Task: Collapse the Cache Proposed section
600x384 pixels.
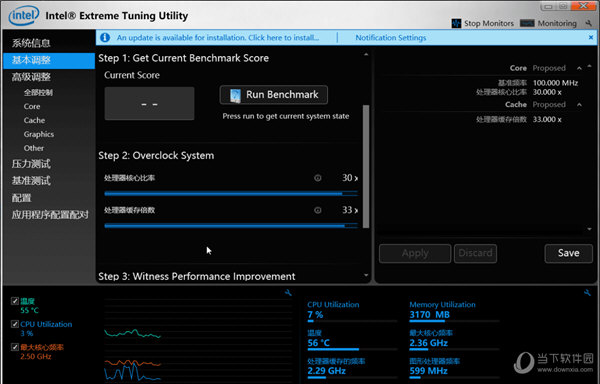Action: tap(579, 104)
